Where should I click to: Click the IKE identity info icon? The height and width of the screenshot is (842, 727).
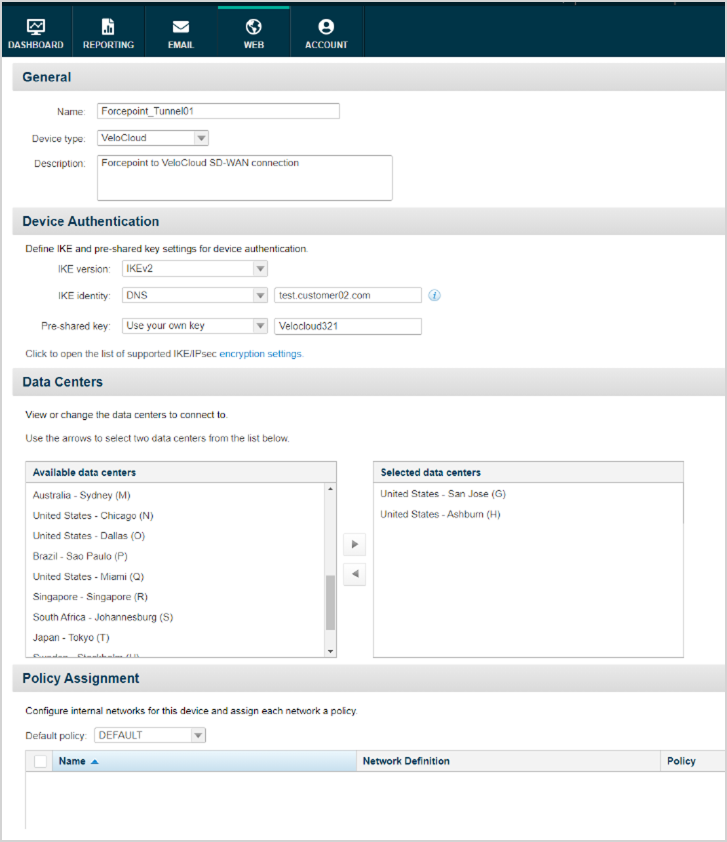click(x=435, y=296)
